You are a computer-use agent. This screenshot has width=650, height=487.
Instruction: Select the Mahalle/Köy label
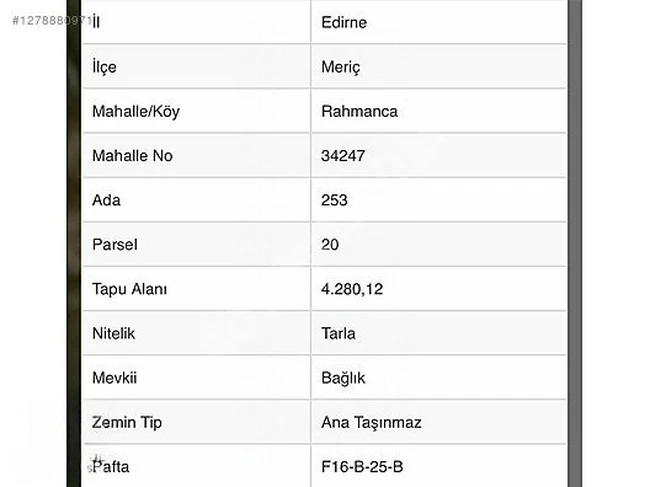[135, 111]
